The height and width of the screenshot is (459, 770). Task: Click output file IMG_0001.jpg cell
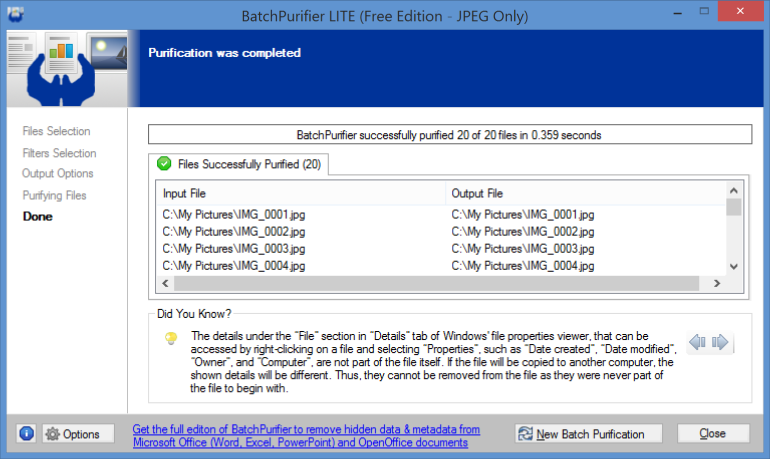click(522, 215)
